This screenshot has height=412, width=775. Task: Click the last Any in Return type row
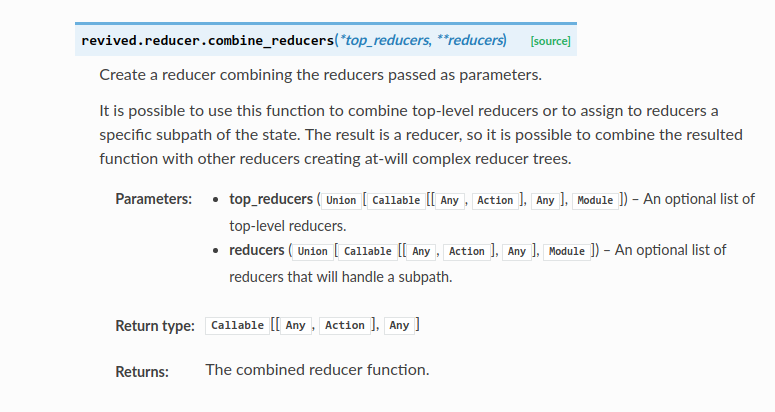(399, 325)
